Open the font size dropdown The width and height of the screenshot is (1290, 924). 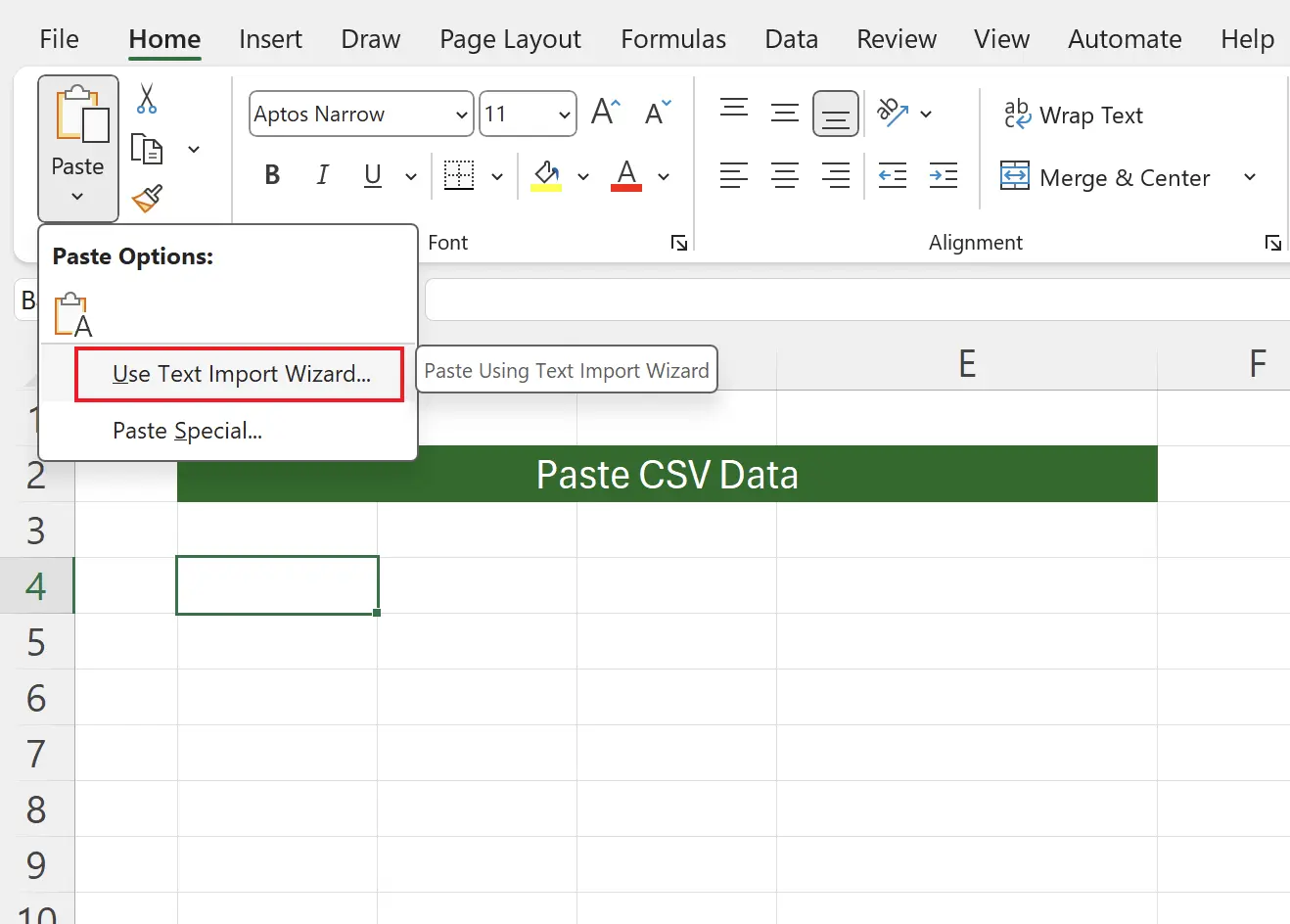[x=565, y=114]
